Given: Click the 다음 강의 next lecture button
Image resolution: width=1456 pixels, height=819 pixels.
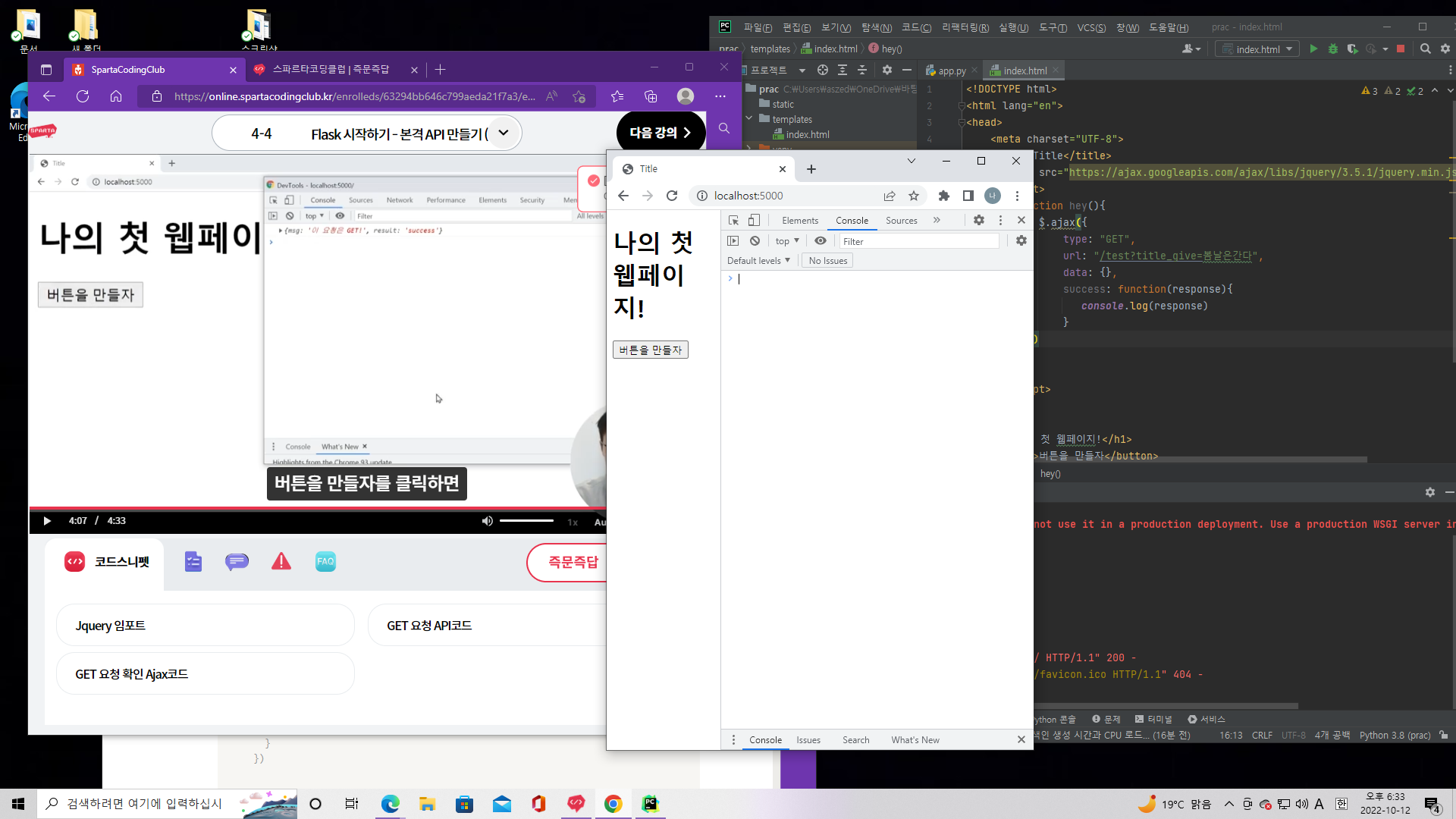Looking at the screenshot, I should click(661, 133).
